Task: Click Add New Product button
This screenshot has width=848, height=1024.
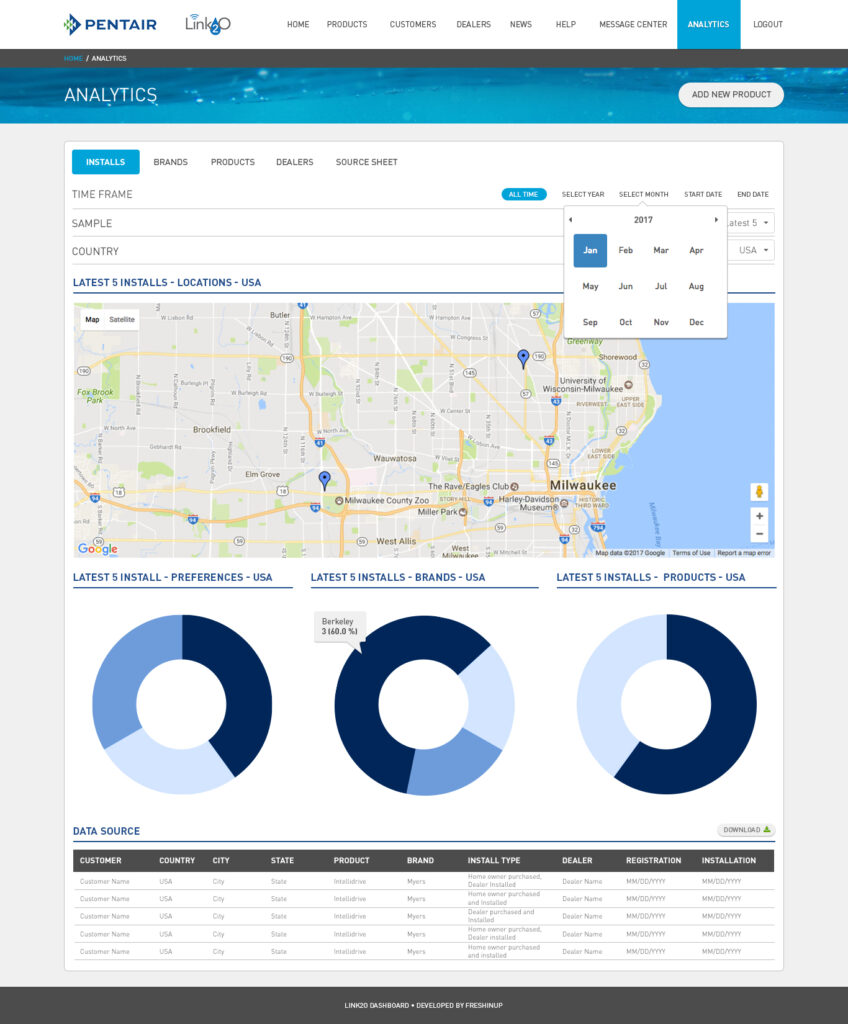Action: pos(731,95)
